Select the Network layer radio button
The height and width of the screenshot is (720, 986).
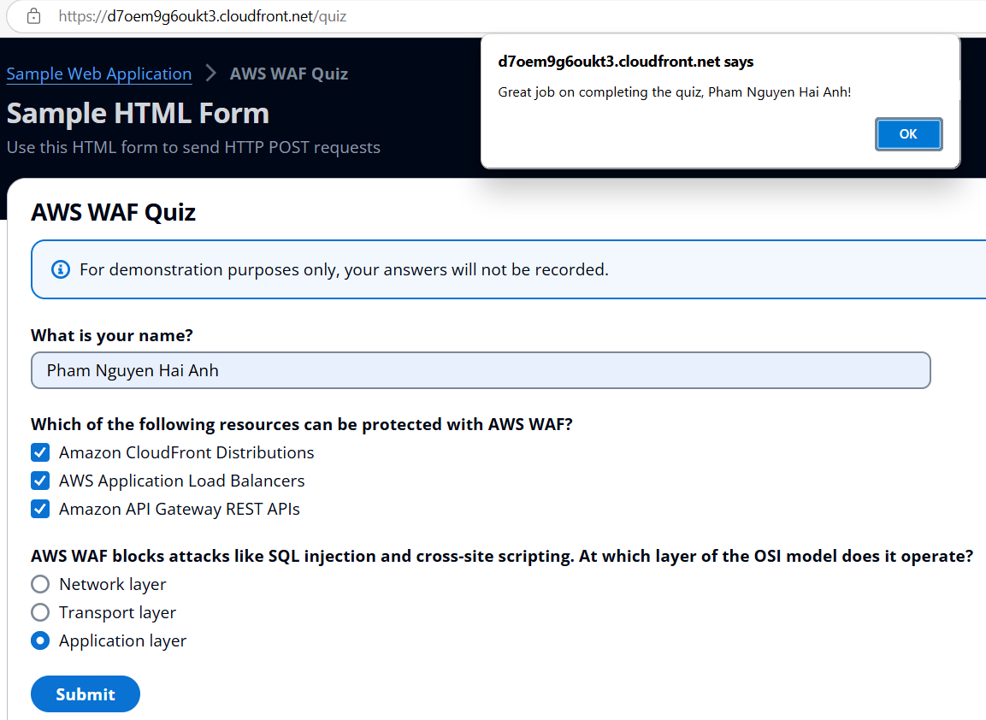pos(40,584)
